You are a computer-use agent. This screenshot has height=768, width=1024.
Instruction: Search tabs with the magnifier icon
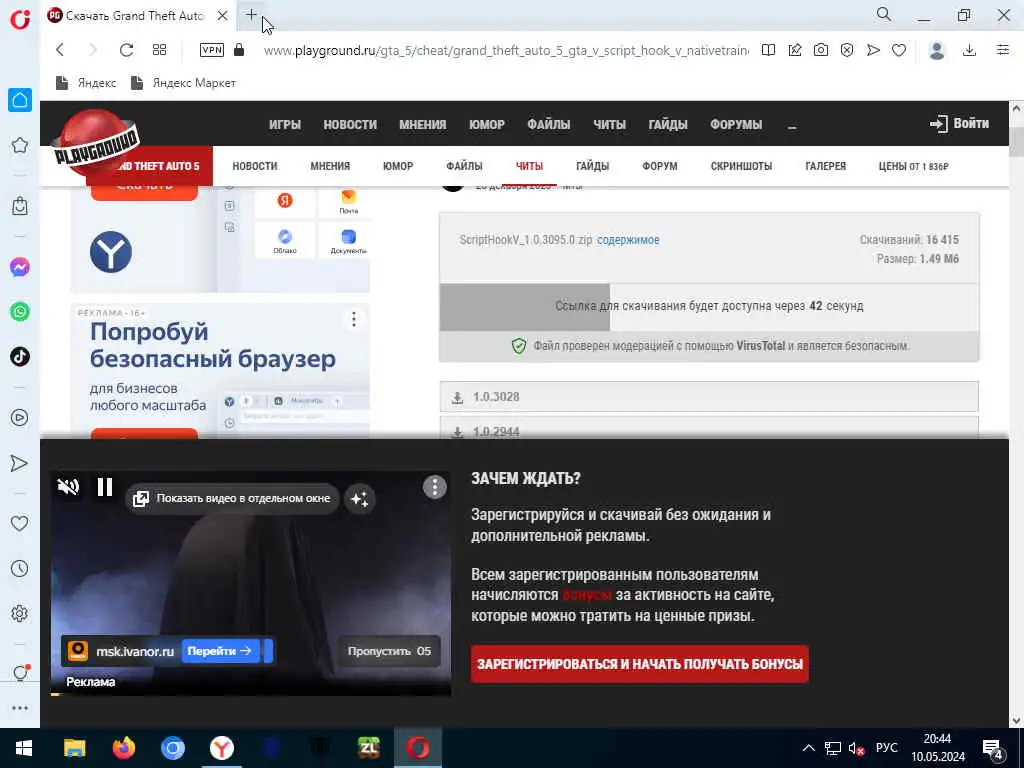(884, 14)
